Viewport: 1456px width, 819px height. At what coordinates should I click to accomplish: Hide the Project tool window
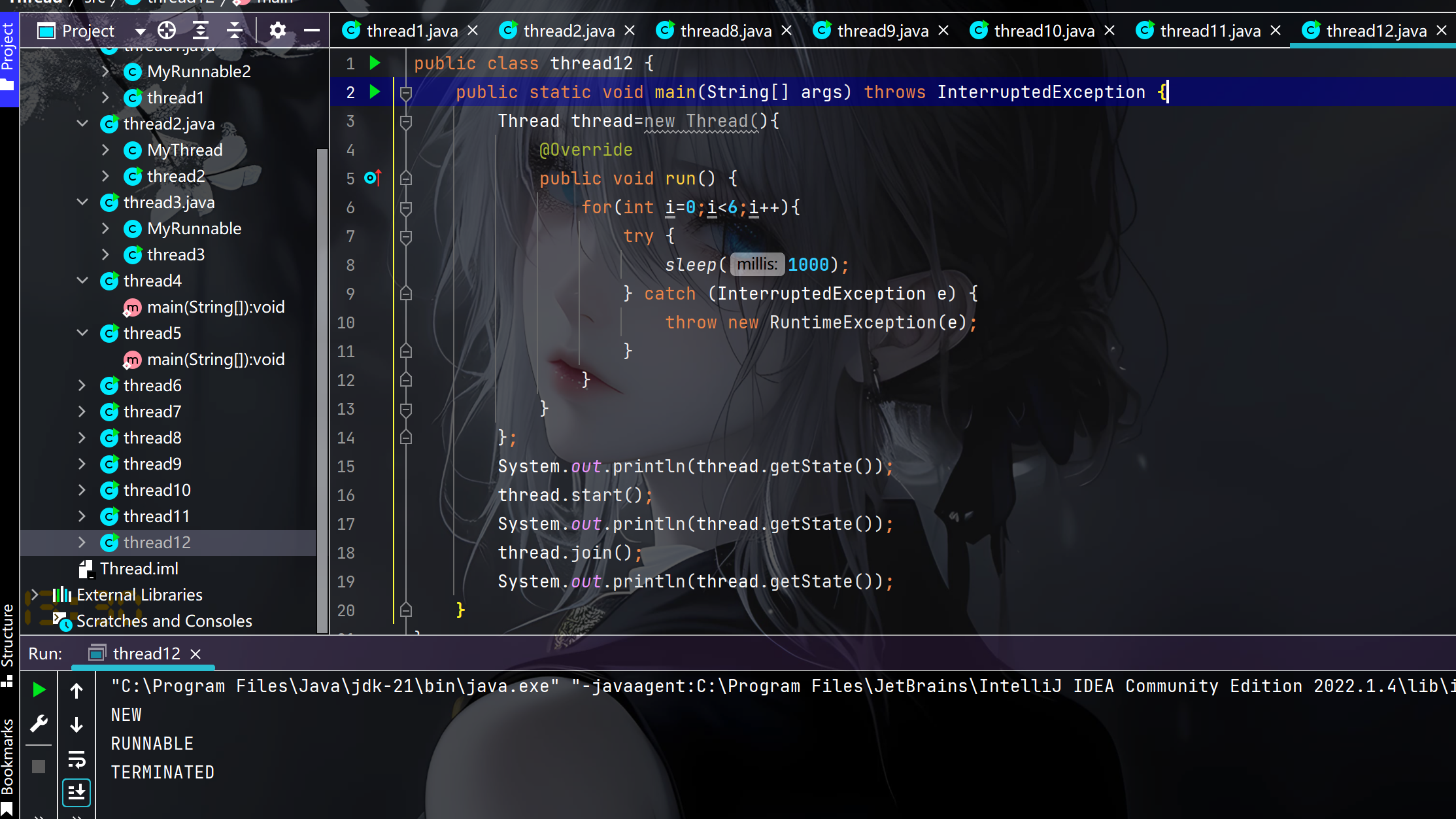[312, 30]
